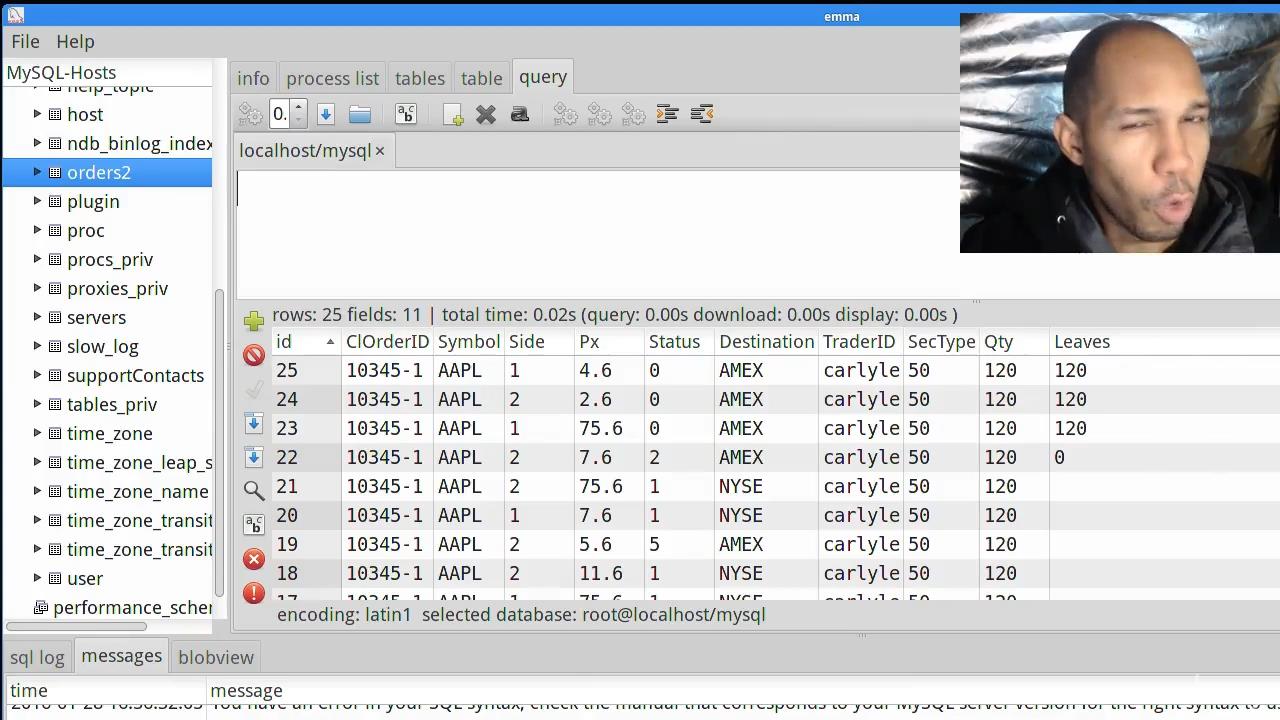Click the Destination column header
The width and height of the screenshot is (1280, 720).
pos(766,342)
